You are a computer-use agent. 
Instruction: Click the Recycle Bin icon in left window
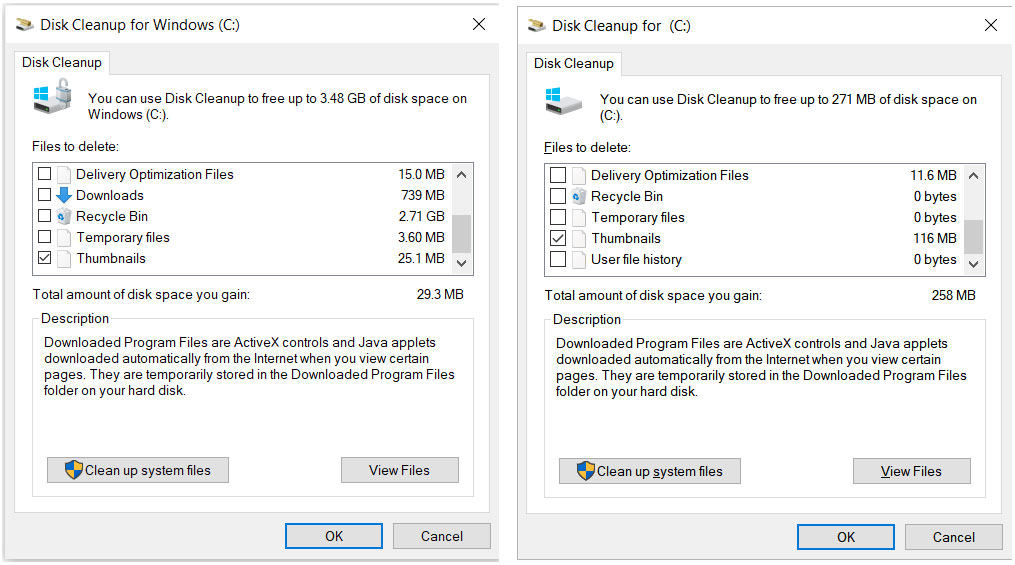point(63,216)
